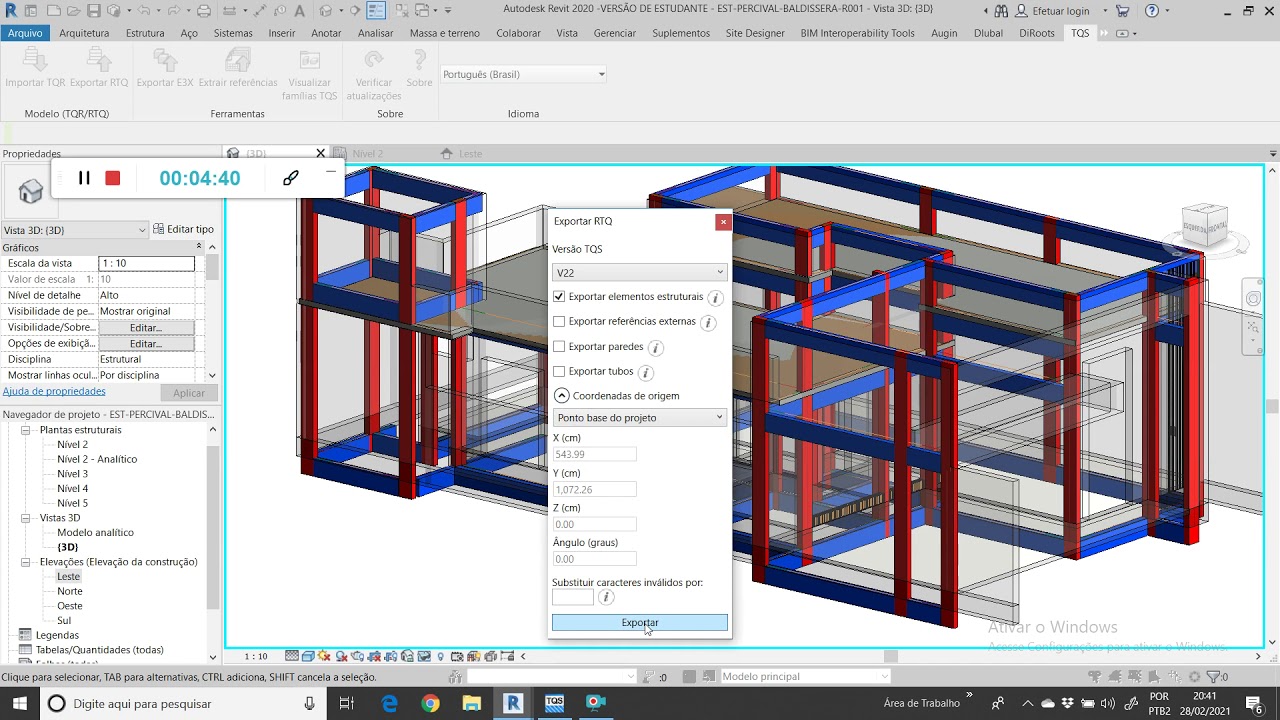Click Exportar RTQ ribbon icon
The width and height of the screenshot is (1280, 720).
tap(99, 61)
